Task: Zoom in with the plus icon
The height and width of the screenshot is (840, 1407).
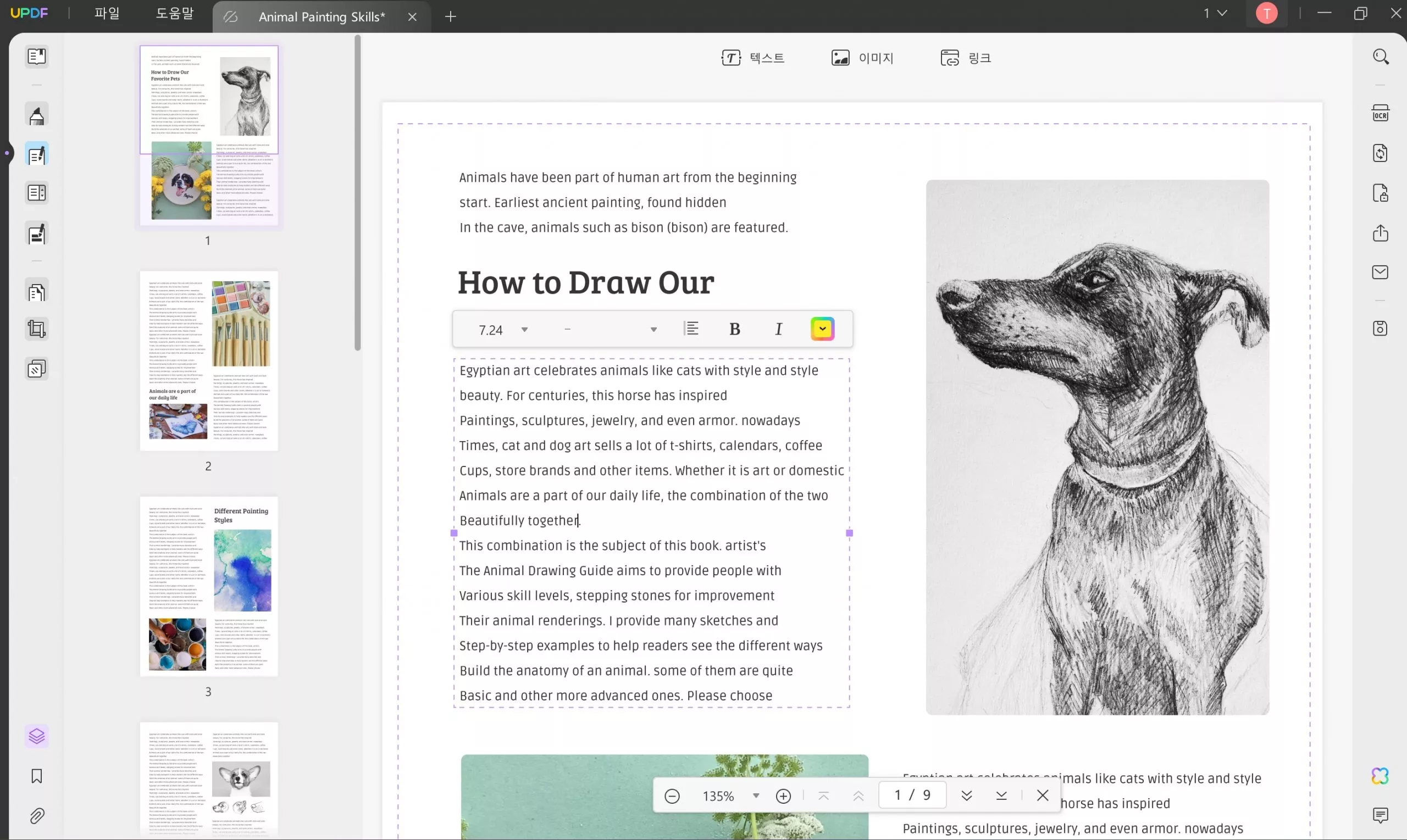Action: click(x=784, y=796)
